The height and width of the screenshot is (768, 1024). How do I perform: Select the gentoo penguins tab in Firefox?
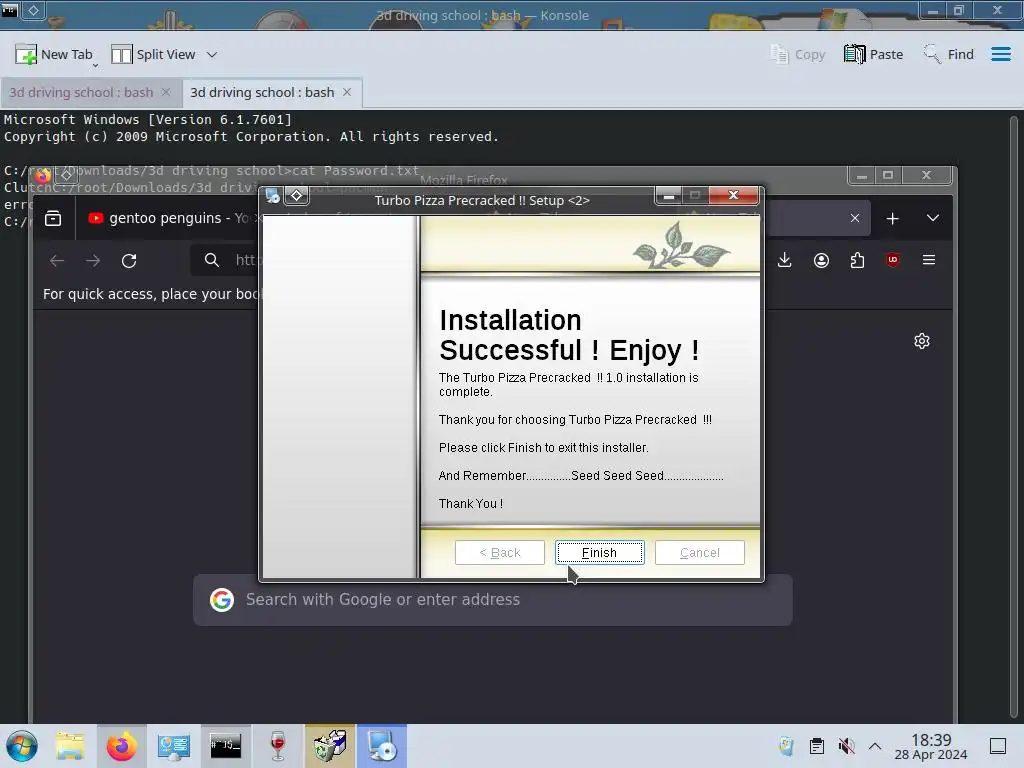coord(170,218)
